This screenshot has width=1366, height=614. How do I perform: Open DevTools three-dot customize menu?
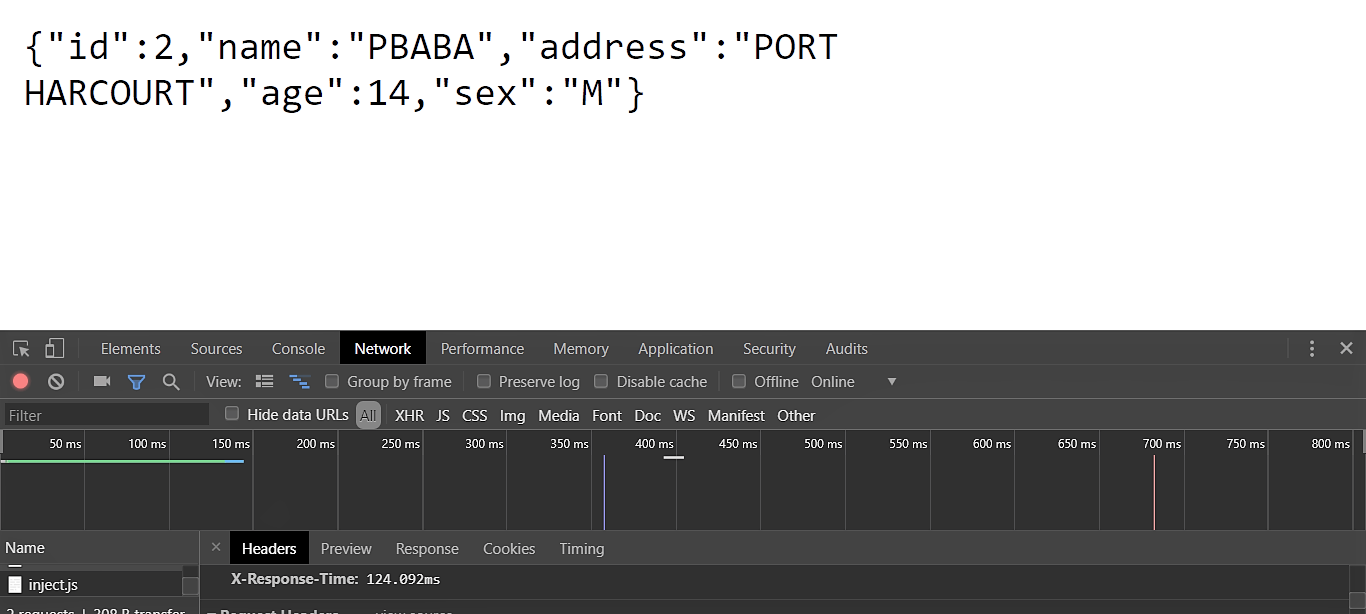point(1312,349)
